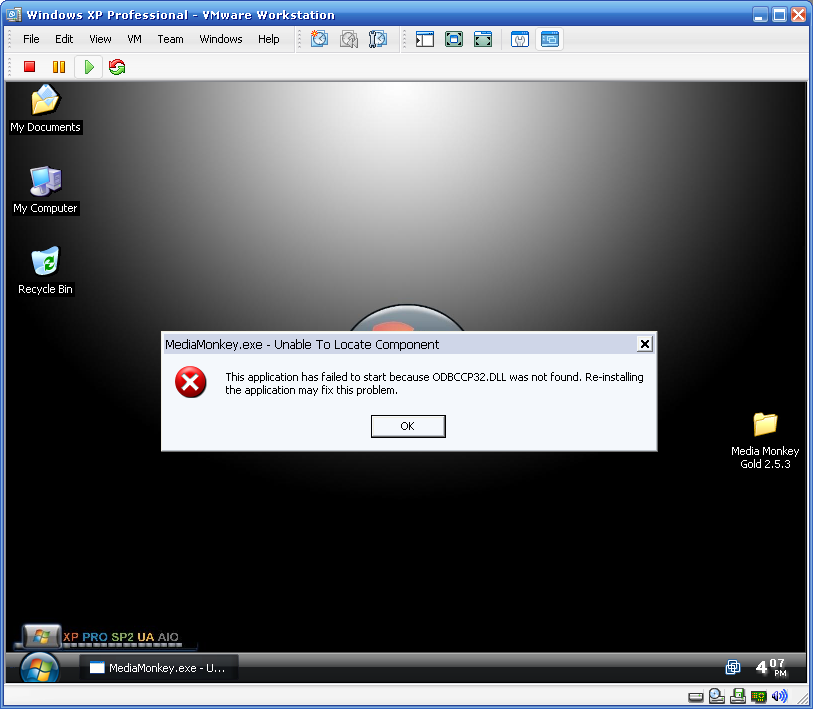Viewport: 813px width, 709px height.
Task: Click the green Power On play button
Action: coord(89,67)
